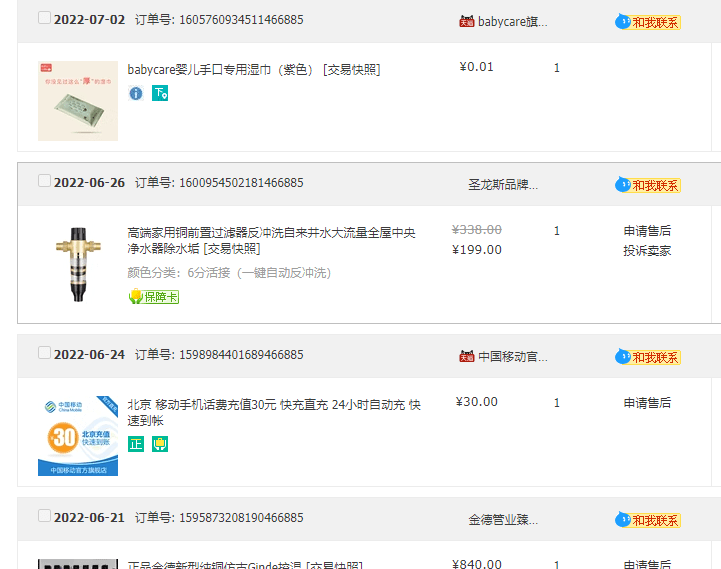Select the 2022-06-24 order checkbox

pyautogui.click(x=44, y=353)
